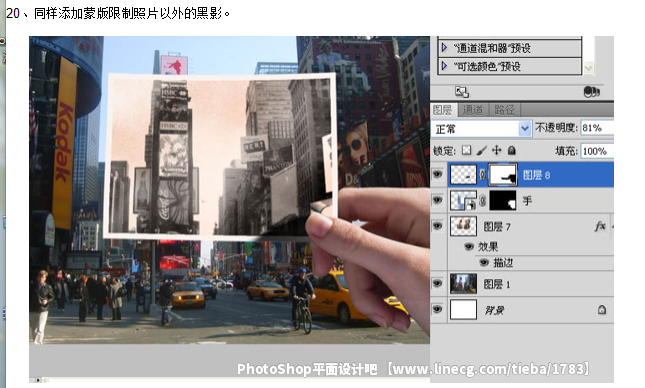Toggle visibility of 图层 7
This screenshot has width=645, height=388.
438,226
